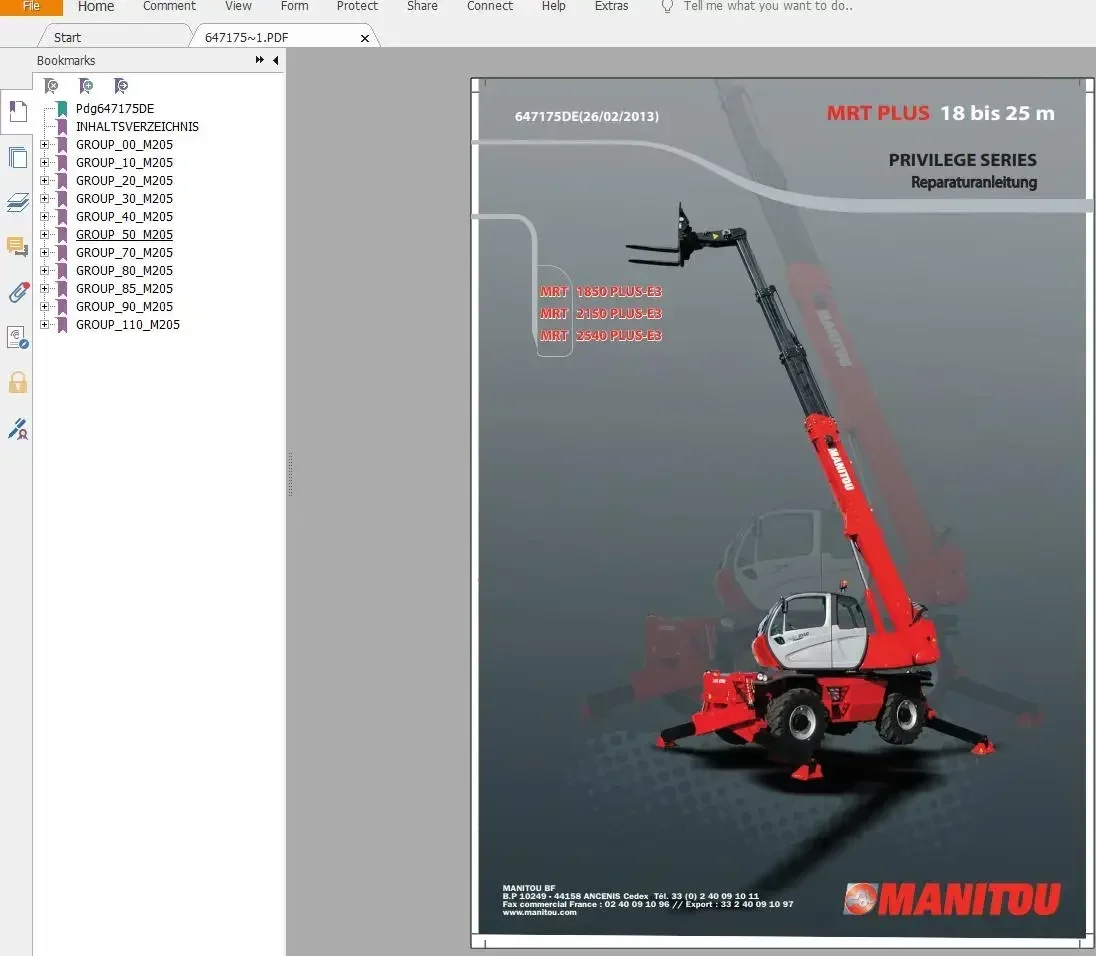Open the Comments panel
Screen dimensions: 1096x956
(17, 247)
